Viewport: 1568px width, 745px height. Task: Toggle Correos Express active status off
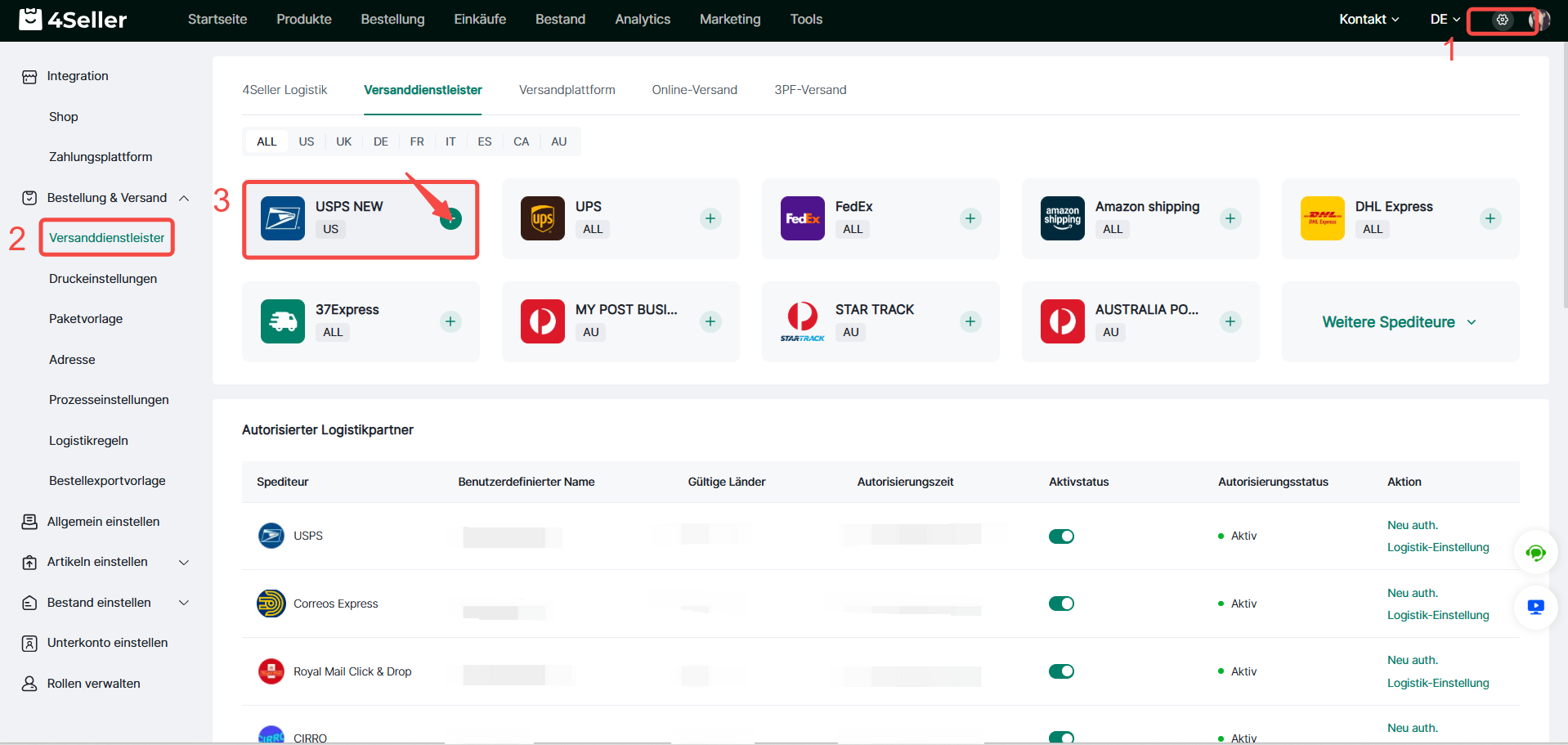(1061, 604)
